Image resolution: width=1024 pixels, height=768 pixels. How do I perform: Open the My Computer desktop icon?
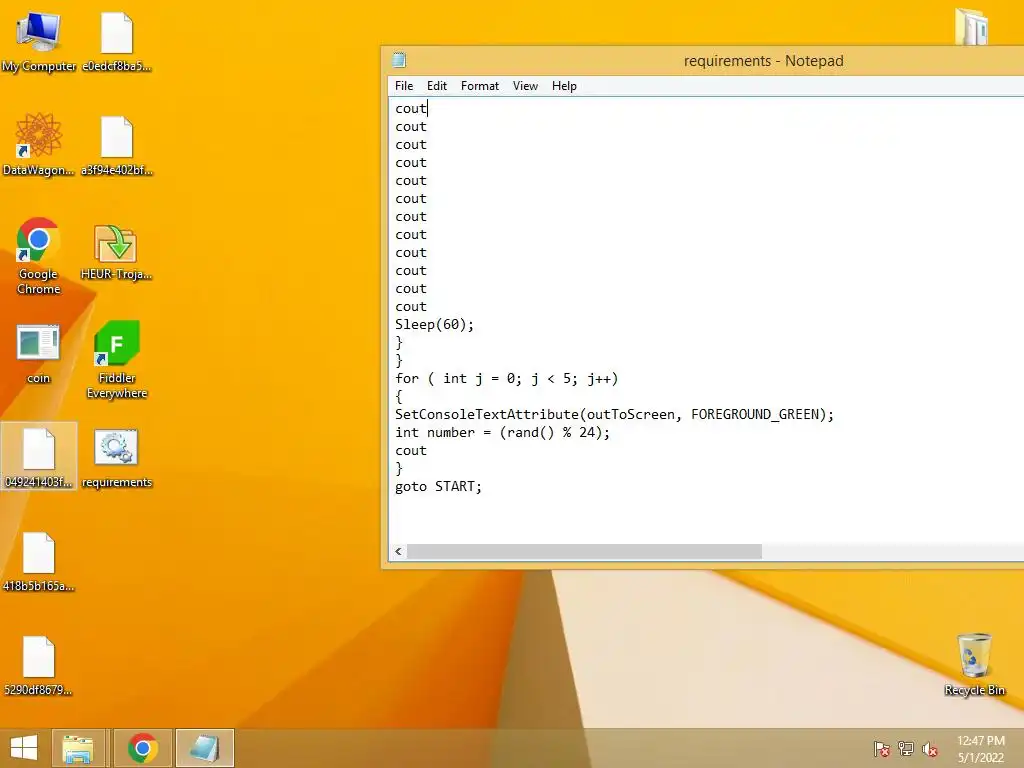coord(39,40)
